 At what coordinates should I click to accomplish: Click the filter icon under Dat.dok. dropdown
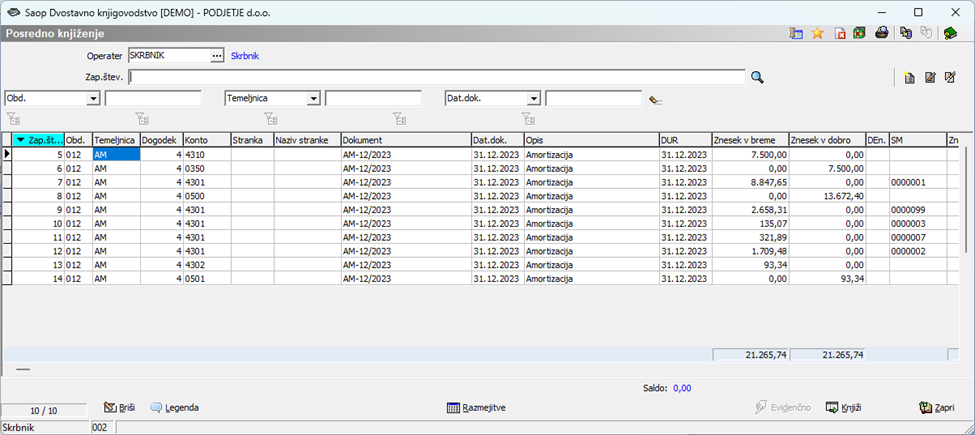pyautogui.click(x=529, y=117)
